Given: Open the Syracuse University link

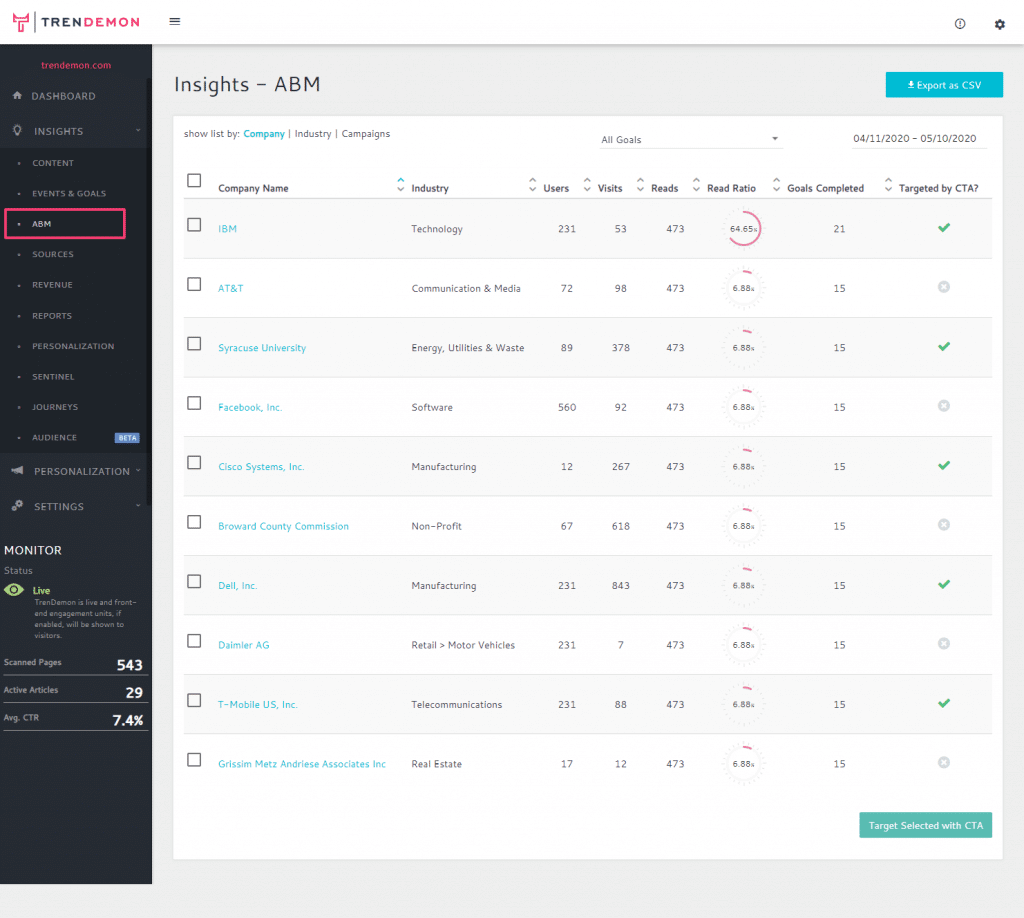Looking at the screenshot, I should 262,348.
